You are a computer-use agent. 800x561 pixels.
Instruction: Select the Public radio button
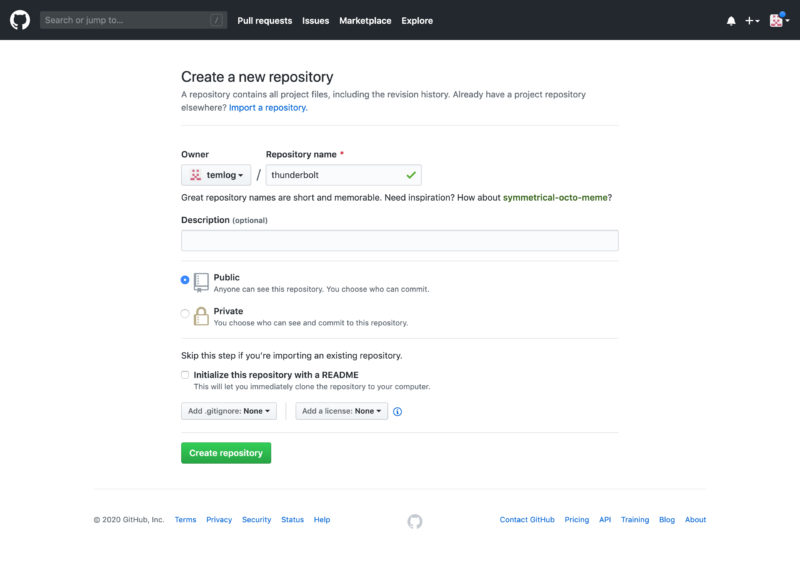pos(185,279)
